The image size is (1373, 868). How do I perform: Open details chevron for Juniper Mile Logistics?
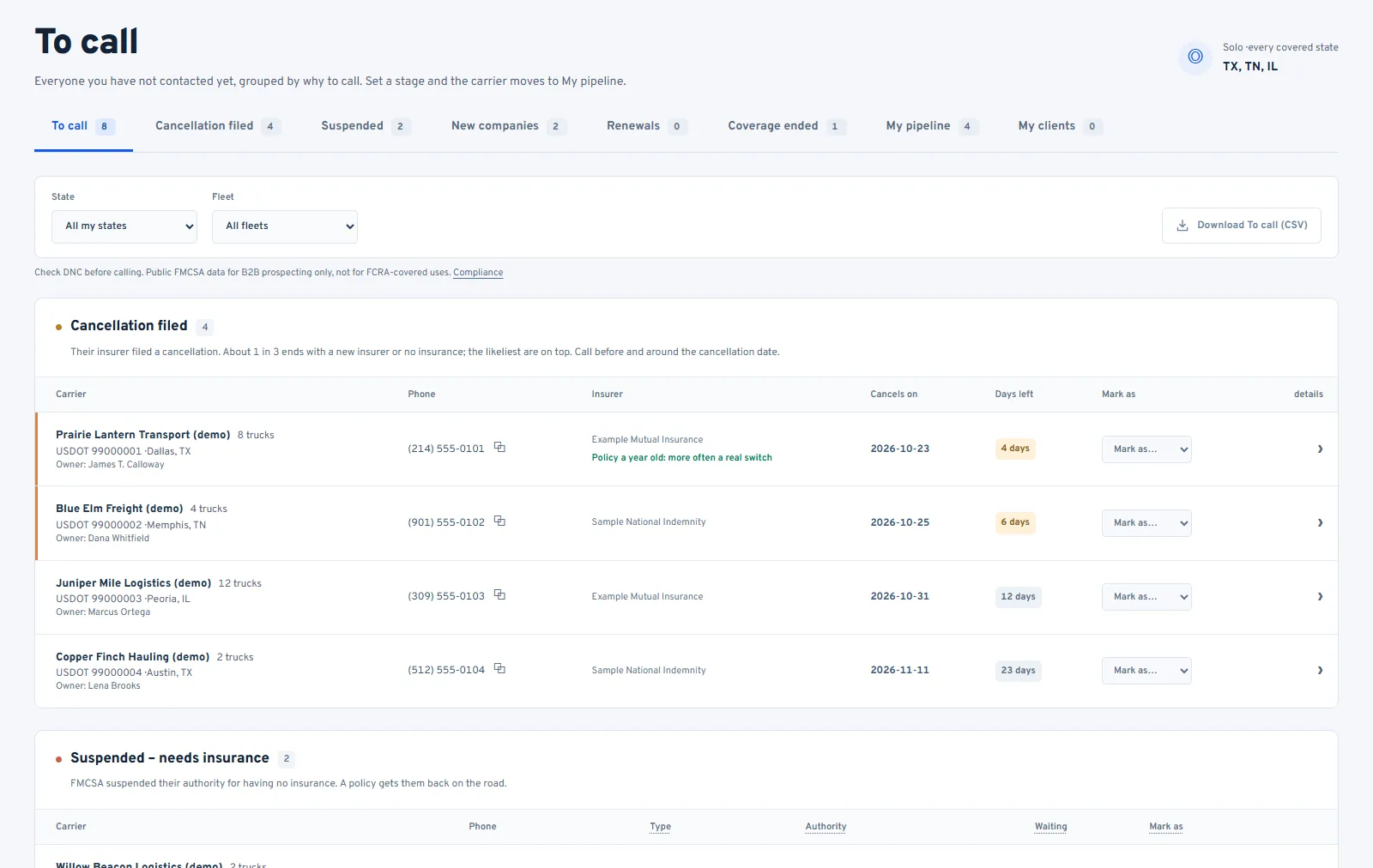pos(1320,597)
